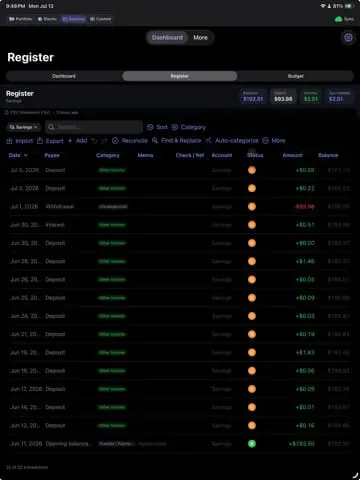Click battery indicator in status bar
Image resolution: width=360 pixels, height=480 pixels.
[349, 6]
